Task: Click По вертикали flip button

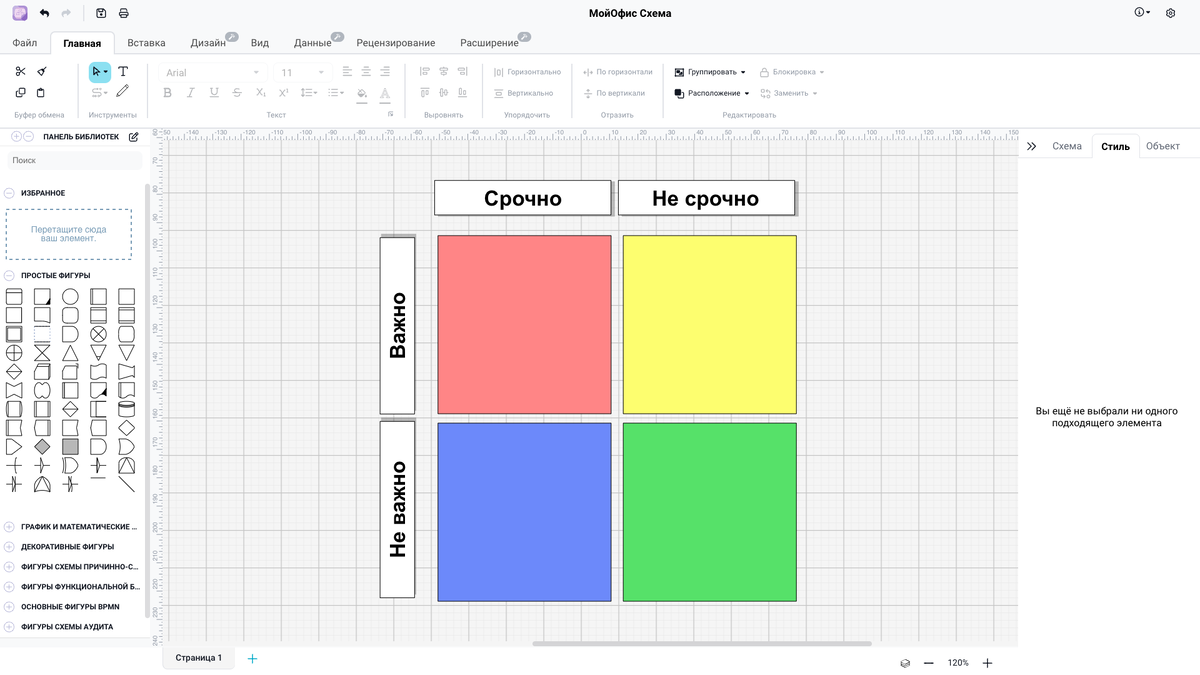Action: point(614,93)
